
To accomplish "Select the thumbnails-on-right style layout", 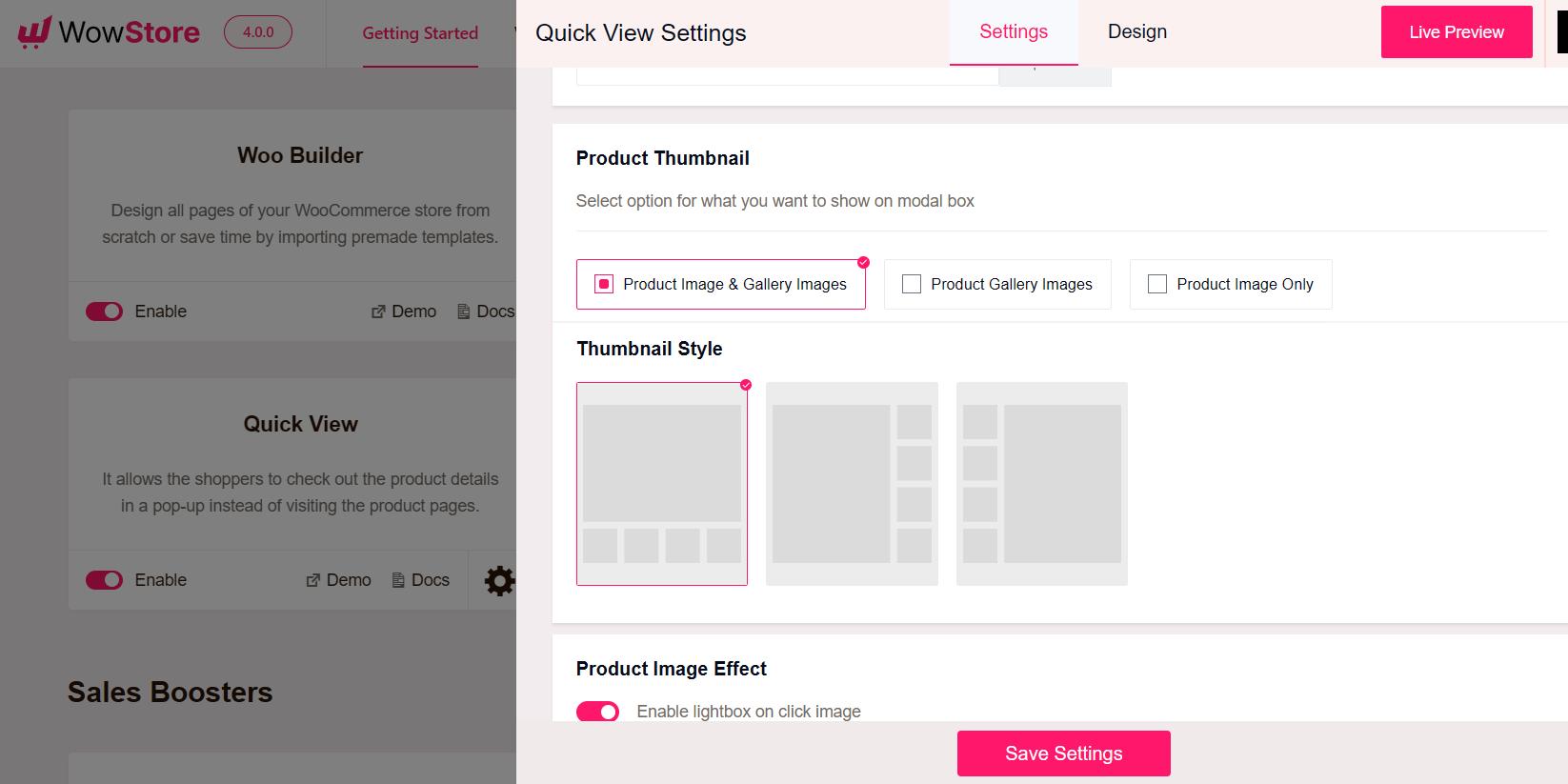I will (851, 484).
